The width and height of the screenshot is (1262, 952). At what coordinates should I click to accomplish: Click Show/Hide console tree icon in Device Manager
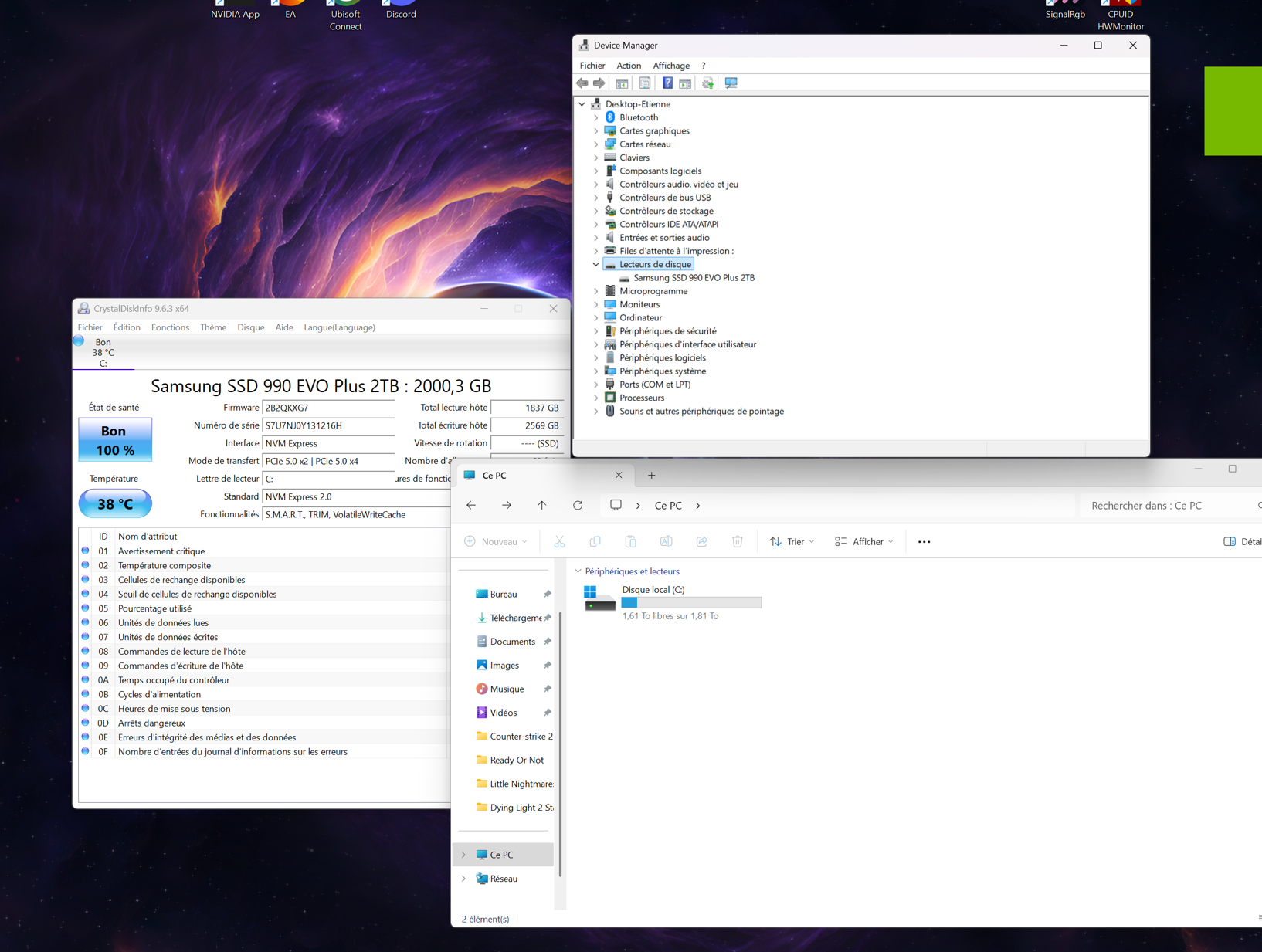(x=622, y=83)
